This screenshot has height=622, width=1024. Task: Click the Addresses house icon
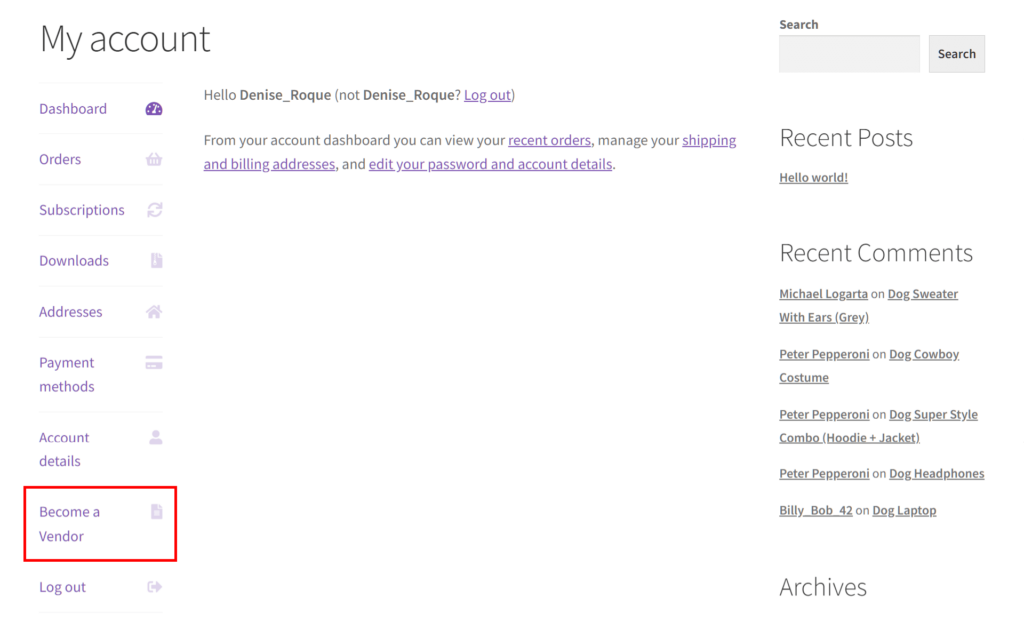click(x=154, y=312)
